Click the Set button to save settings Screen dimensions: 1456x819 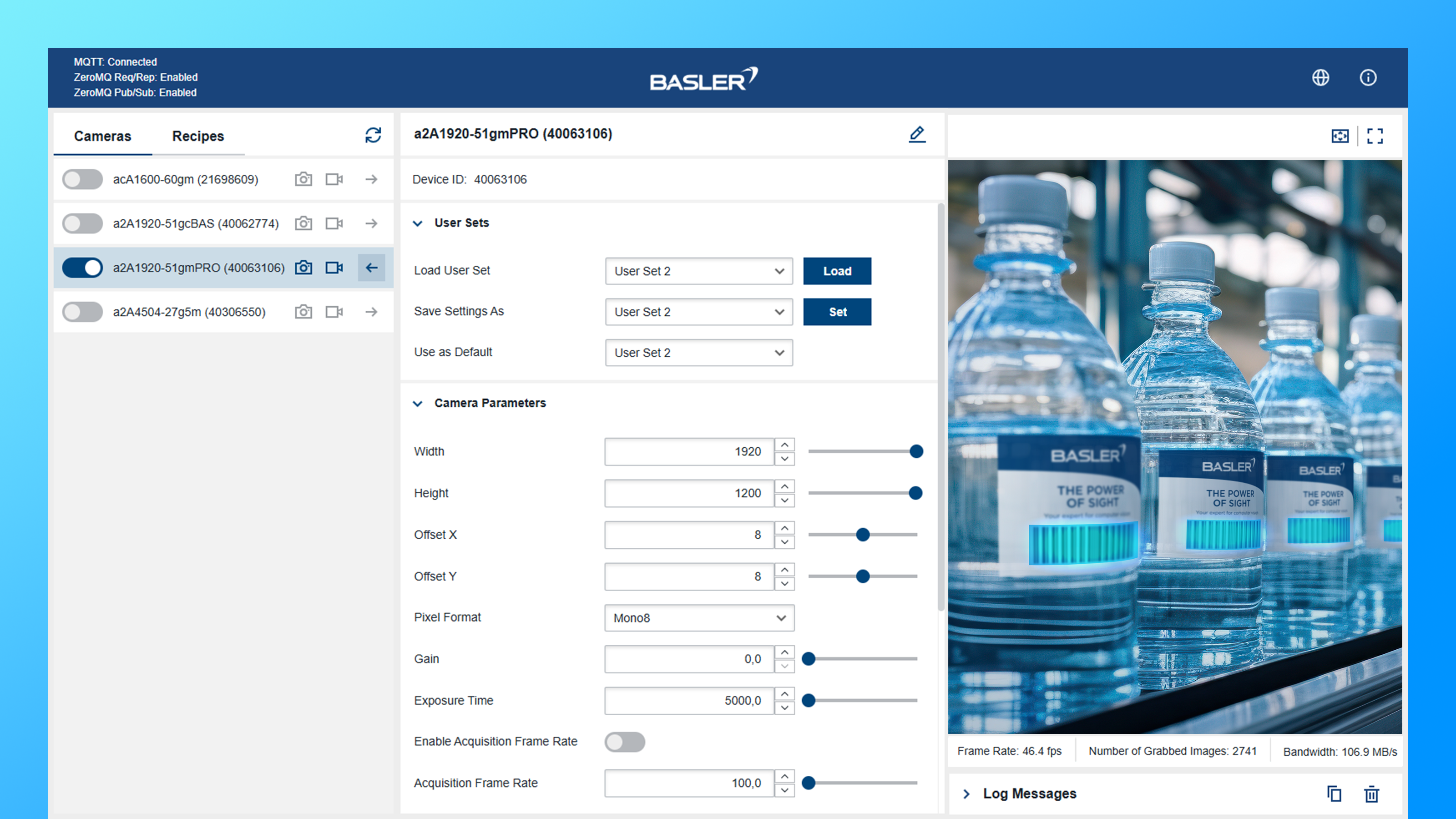[x=837, y=311]
